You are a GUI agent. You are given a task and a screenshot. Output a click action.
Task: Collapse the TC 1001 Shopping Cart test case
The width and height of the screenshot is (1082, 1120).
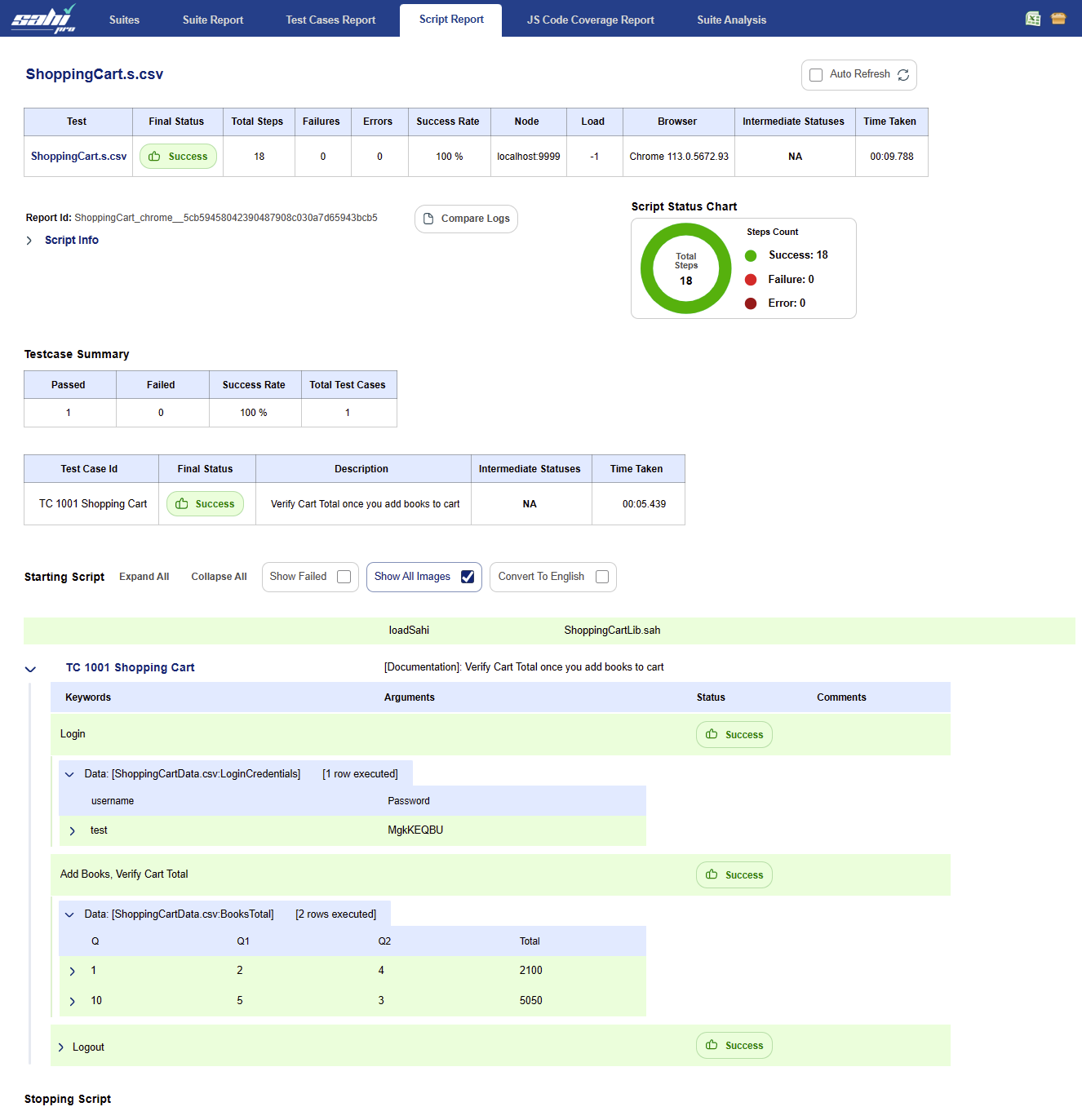coord(31,669)
